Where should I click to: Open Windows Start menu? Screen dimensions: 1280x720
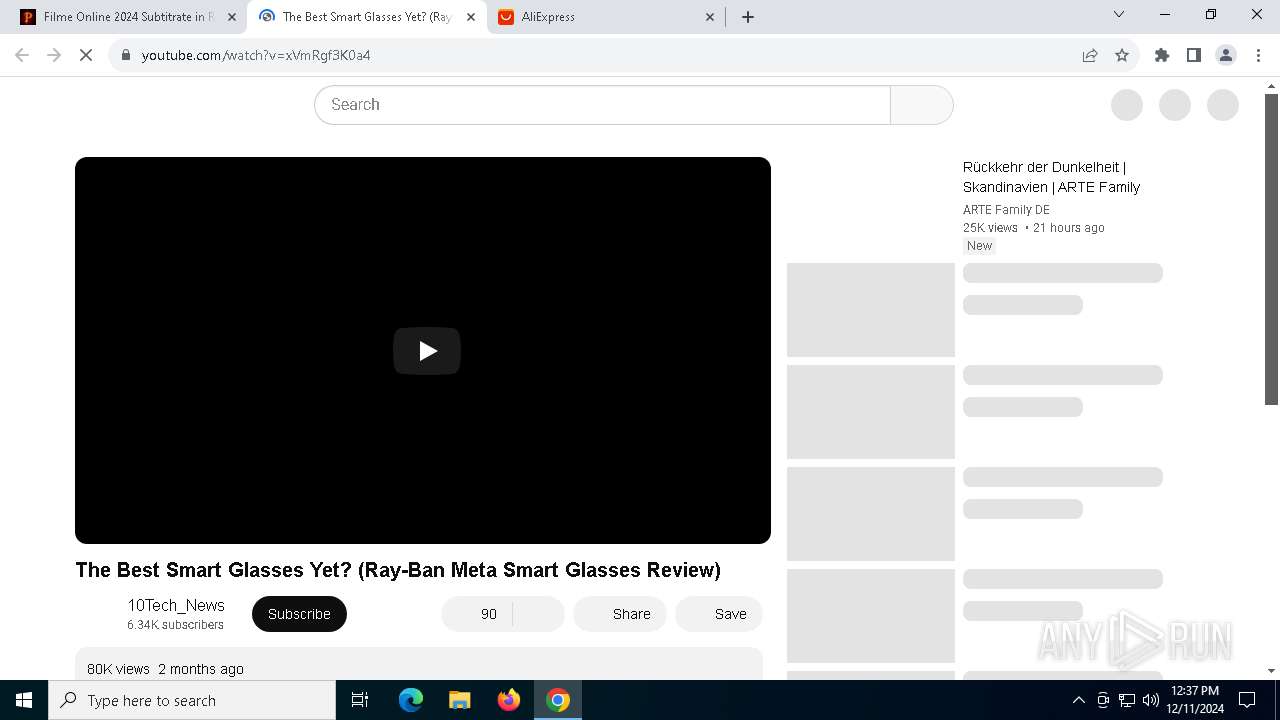(x=24, y=700)
